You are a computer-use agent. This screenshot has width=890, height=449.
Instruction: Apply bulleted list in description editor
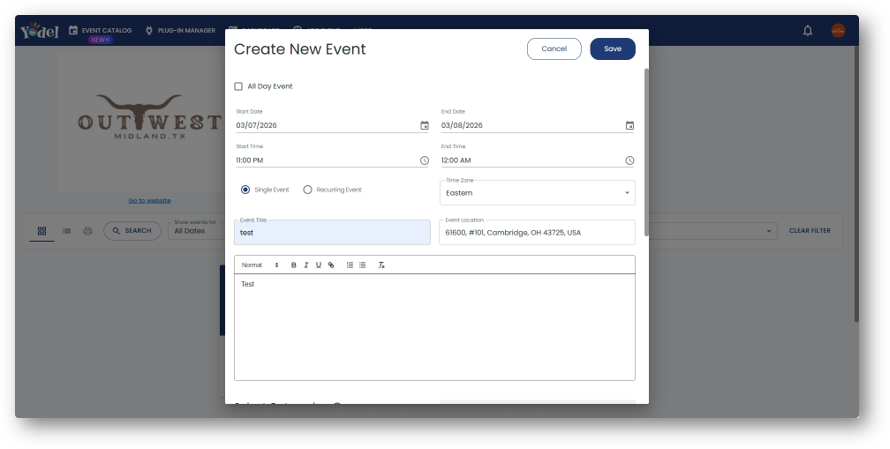point(362,265)
